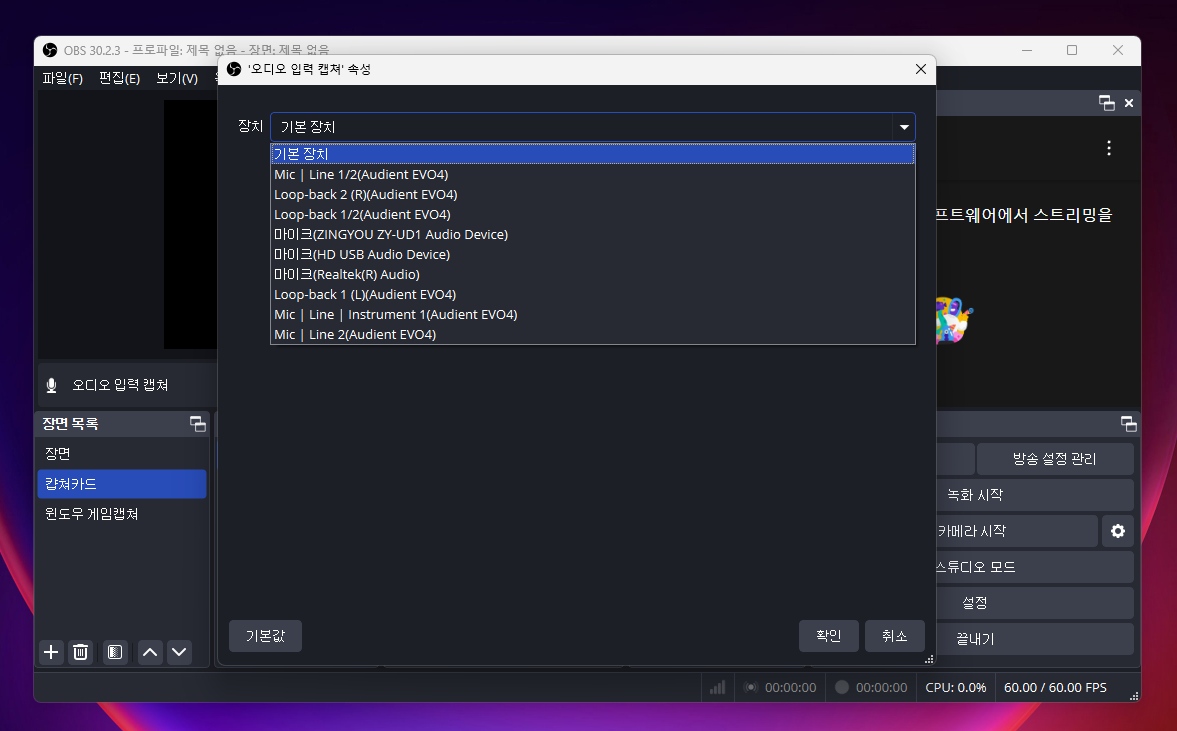This screenshot has width=1177, height=731.
Task: Choose Mic | Line | Instrument 1(Audient EVO4)
Action: [x=593, y=314]
